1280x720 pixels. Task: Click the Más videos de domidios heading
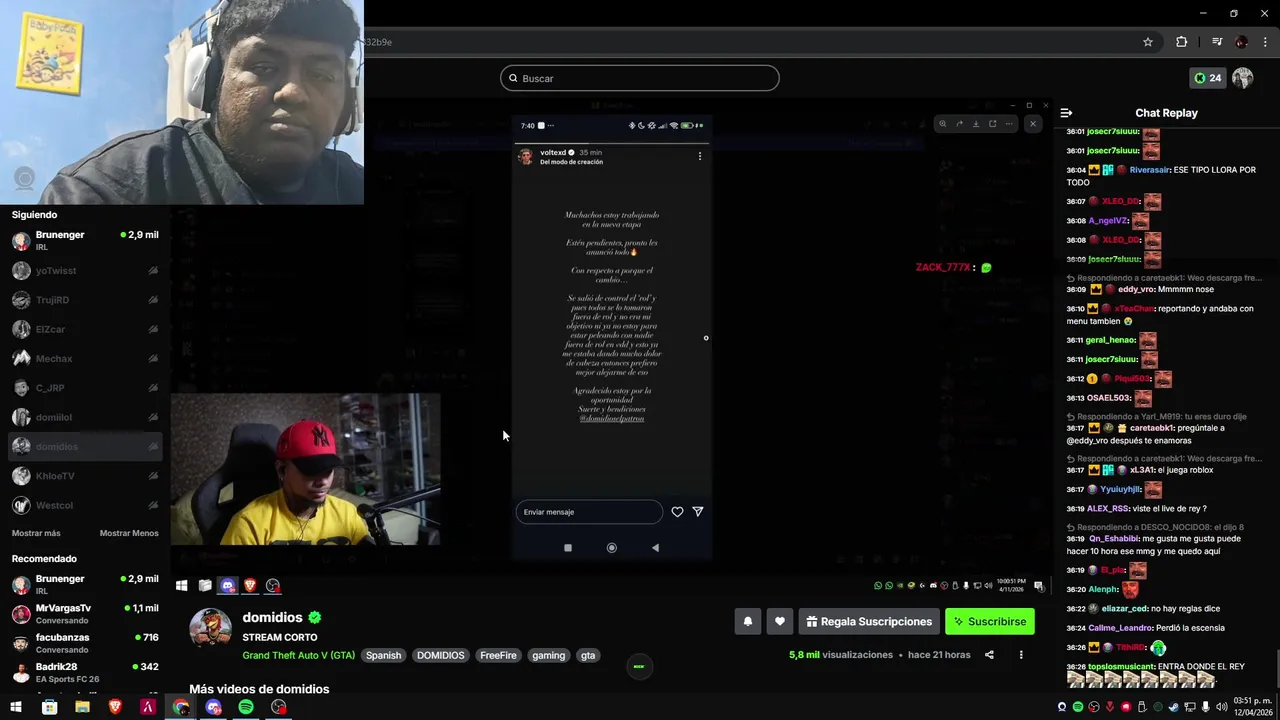(x=259, y=689)
